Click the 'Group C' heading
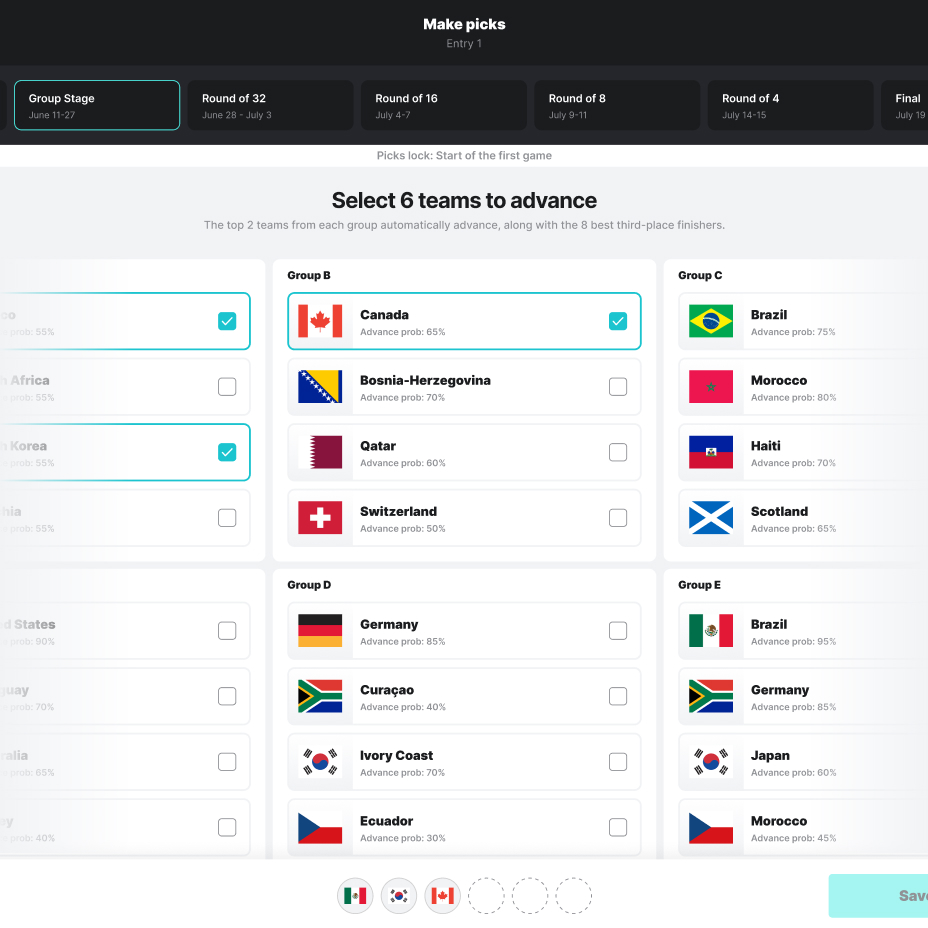Image resolution: width=928 pixels, height=928 pixels. (700, 275)
